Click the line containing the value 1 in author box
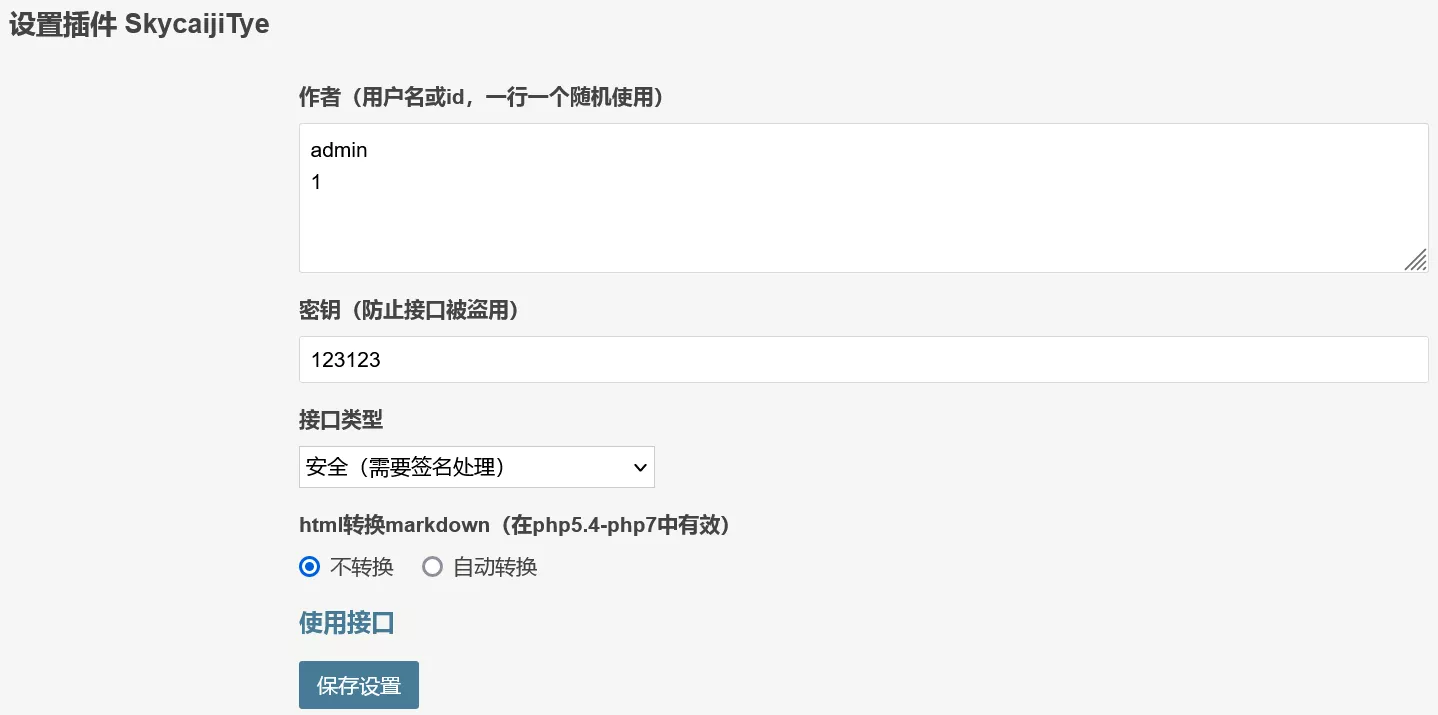 [315, 182]
